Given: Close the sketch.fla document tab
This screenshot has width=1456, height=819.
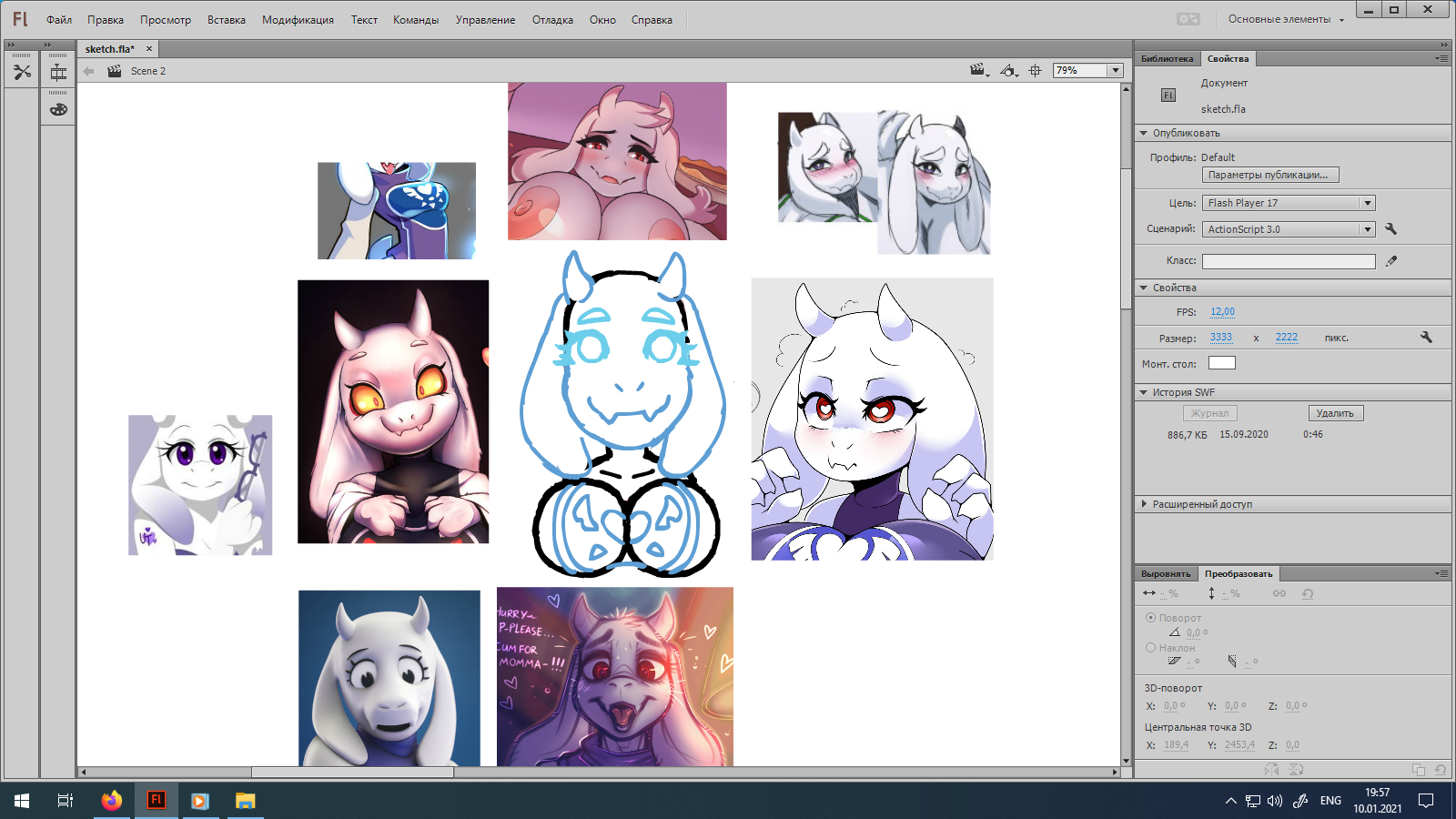Looking at the screenshot, I should (149, 49).
